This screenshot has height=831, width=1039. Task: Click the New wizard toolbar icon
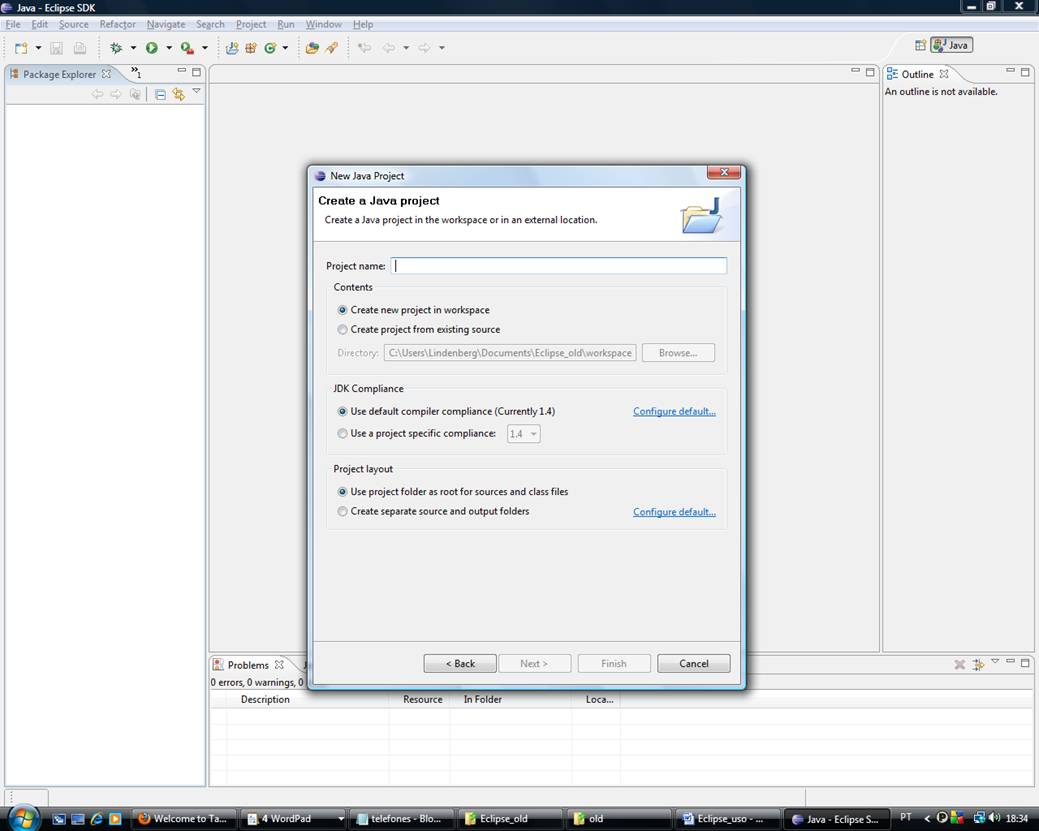(21, 48)
